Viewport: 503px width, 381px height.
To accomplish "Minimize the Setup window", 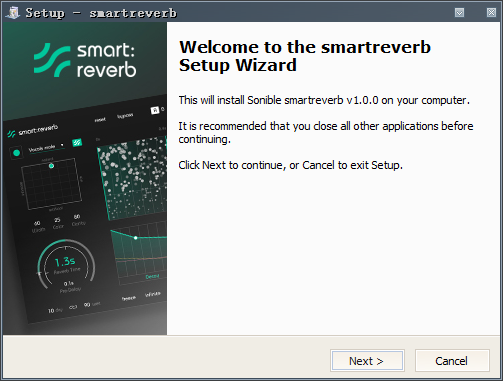I will click(x=459, y=13).
